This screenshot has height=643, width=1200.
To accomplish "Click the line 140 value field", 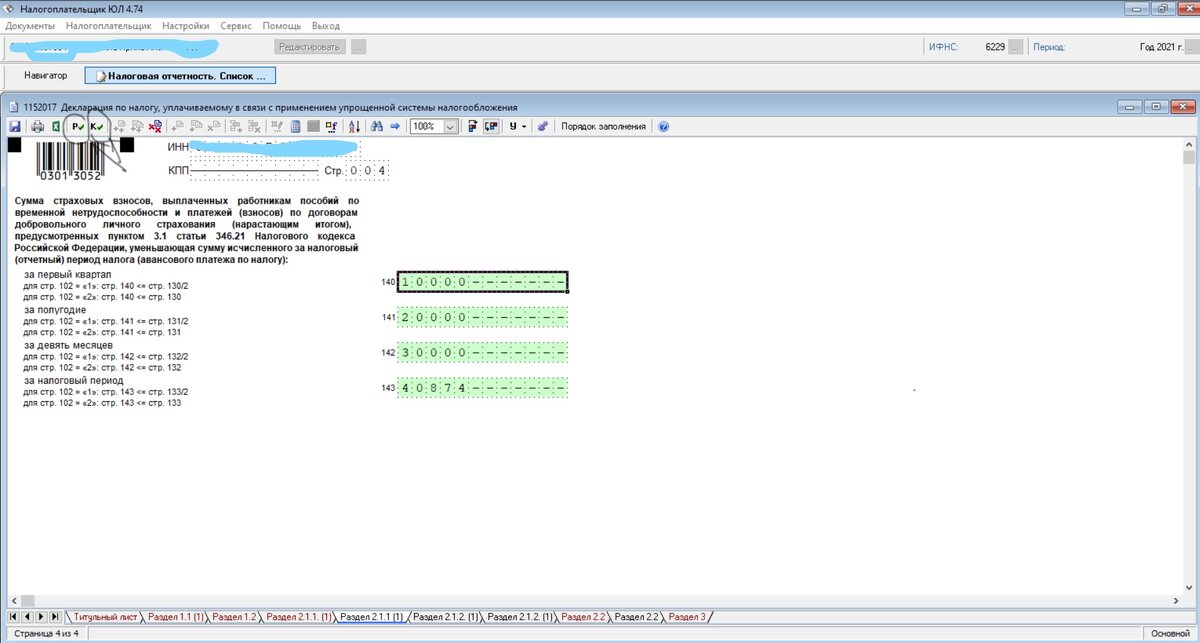I will click(483, 282).
